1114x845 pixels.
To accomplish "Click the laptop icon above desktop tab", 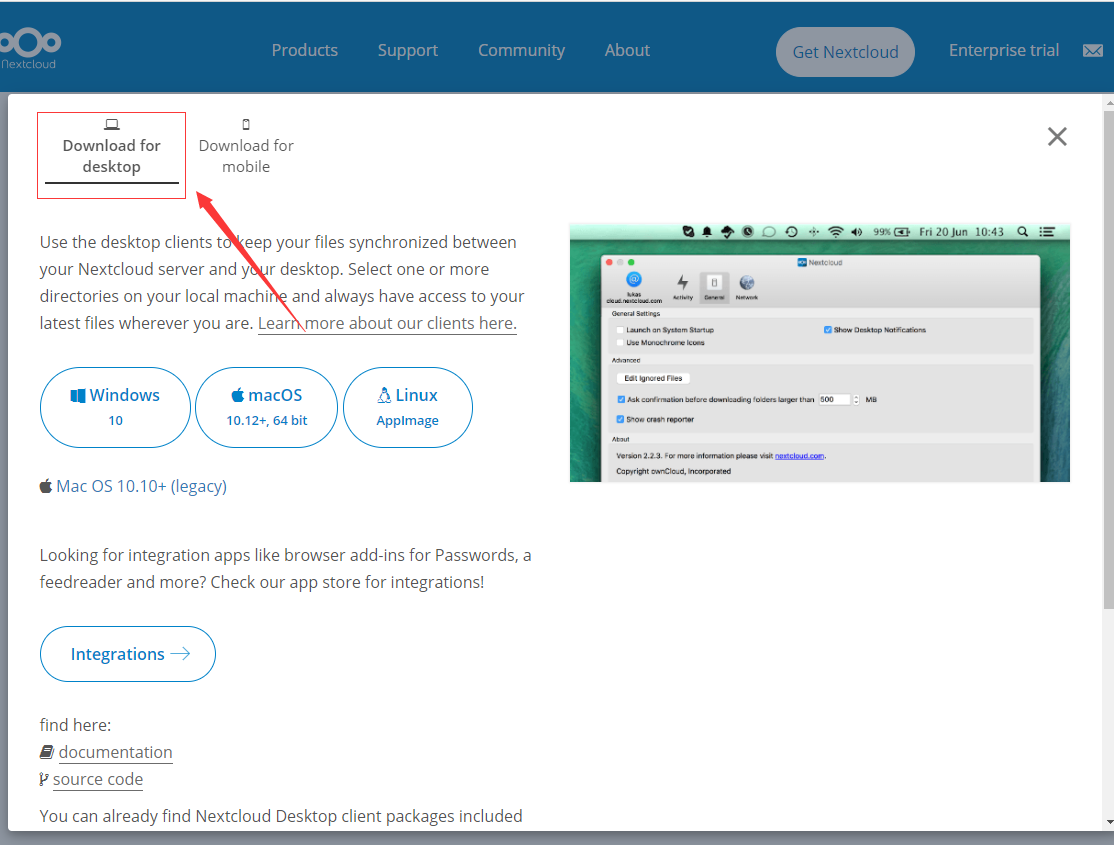I will 112,124.
